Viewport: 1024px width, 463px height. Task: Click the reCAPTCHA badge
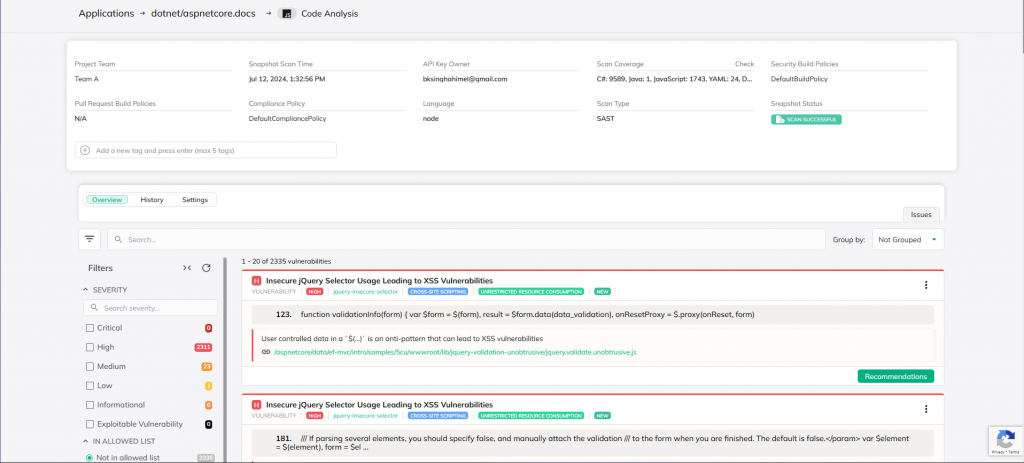(1003, 442)
